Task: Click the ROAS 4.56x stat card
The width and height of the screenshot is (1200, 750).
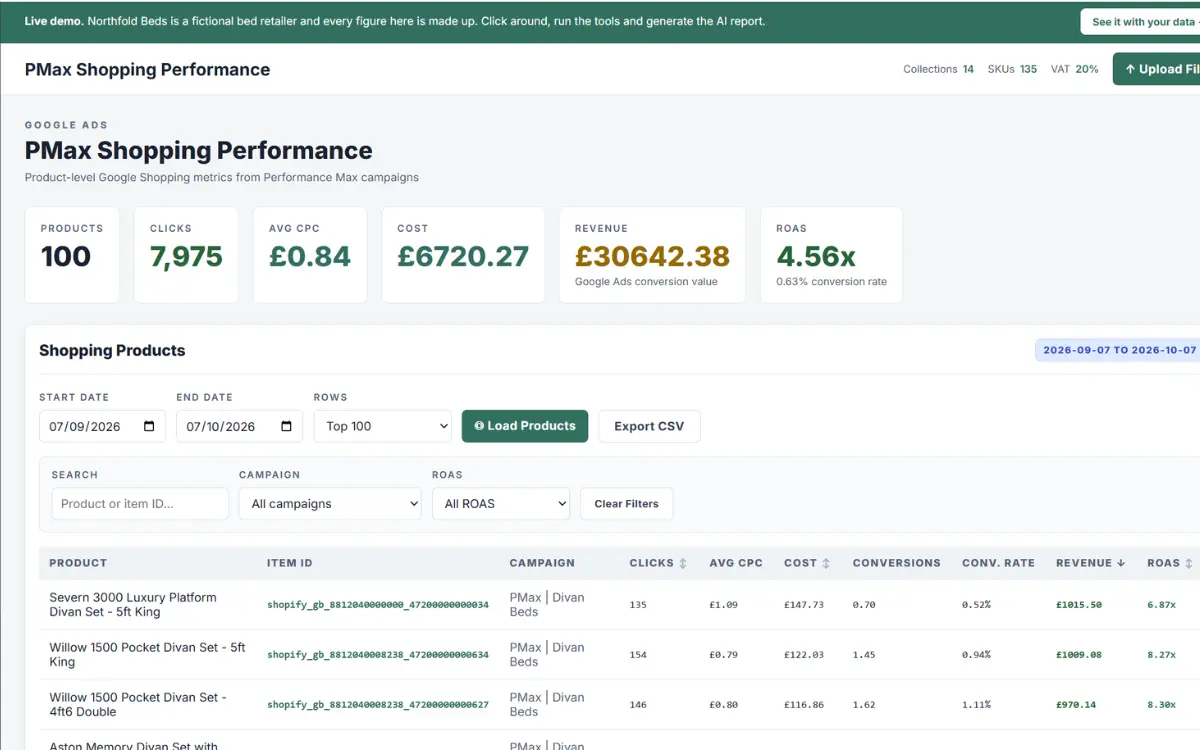Action: pyautogui.click(x=831, y=255)
